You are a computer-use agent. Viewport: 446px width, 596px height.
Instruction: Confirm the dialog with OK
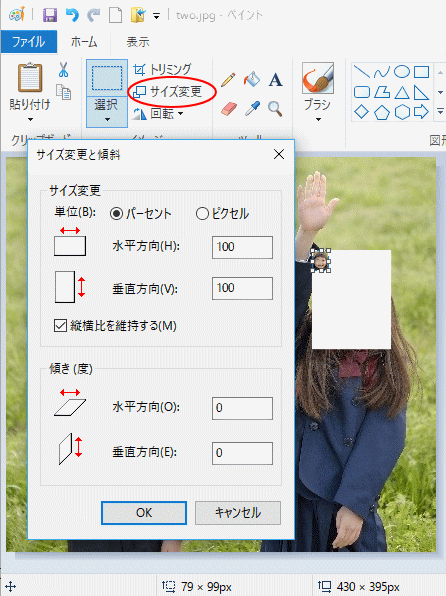click(144, 513)
